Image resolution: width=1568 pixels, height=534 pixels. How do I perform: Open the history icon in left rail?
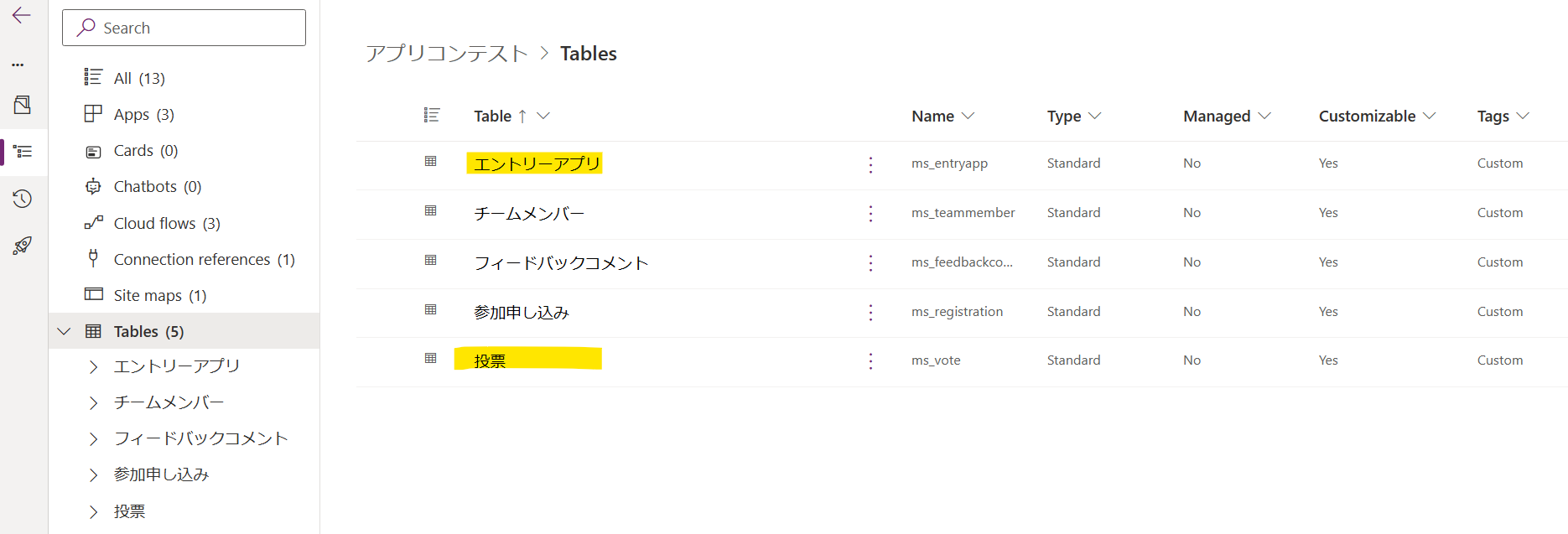point(23,199)
